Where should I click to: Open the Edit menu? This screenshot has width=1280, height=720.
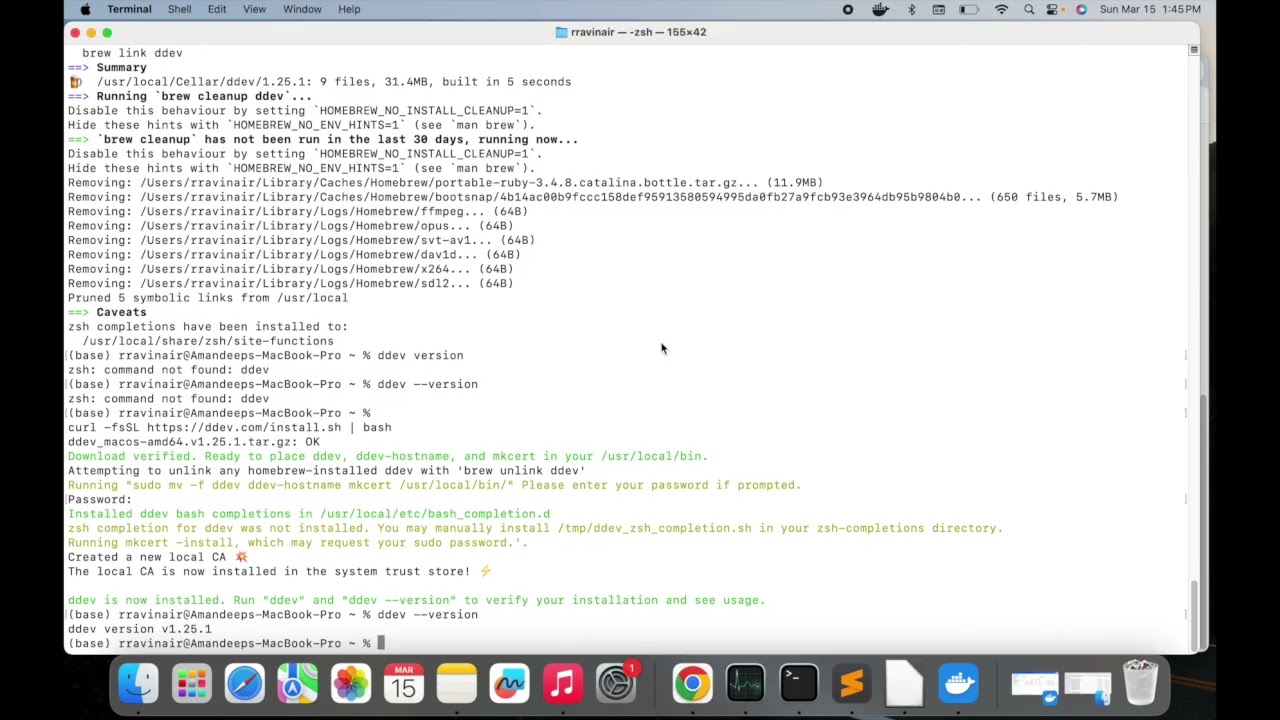[217, 9]
